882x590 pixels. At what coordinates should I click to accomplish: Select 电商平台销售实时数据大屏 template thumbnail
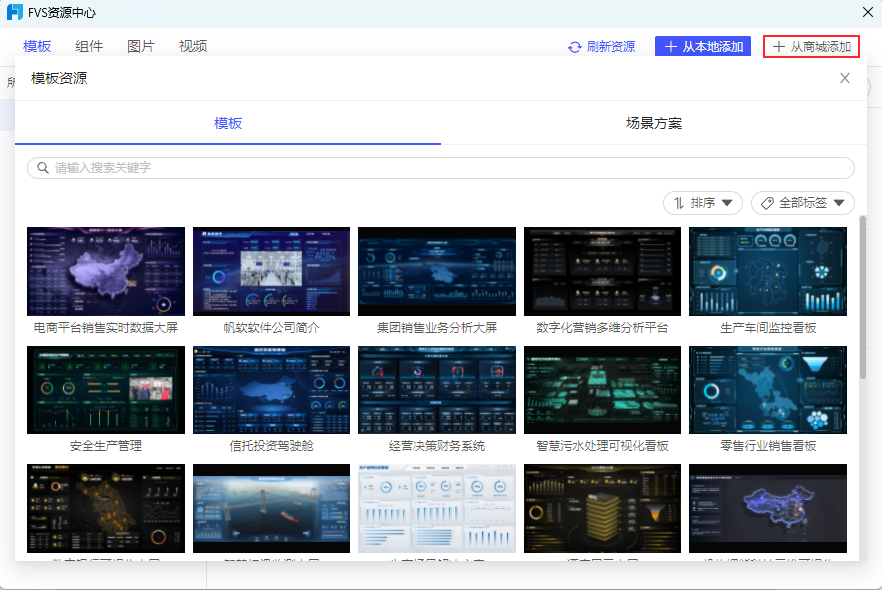click(106, 271)
